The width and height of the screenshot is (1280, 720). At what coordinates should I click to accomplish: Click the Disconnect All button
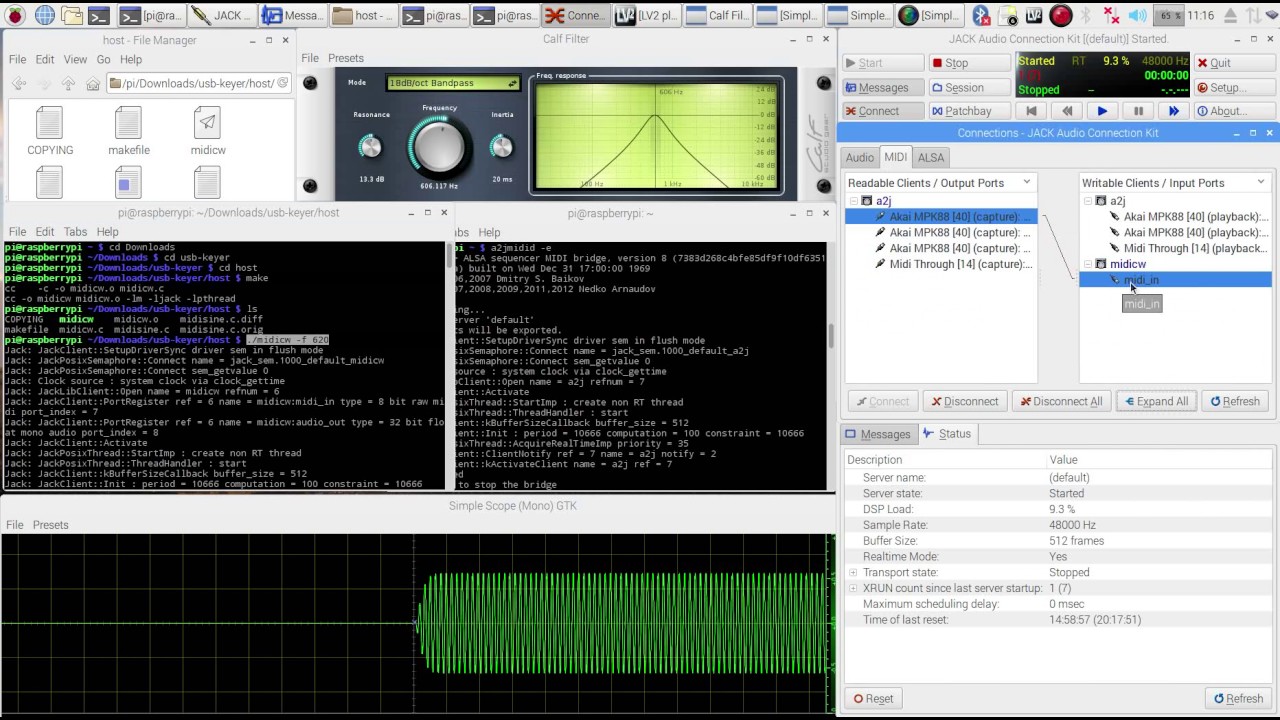1061,401
